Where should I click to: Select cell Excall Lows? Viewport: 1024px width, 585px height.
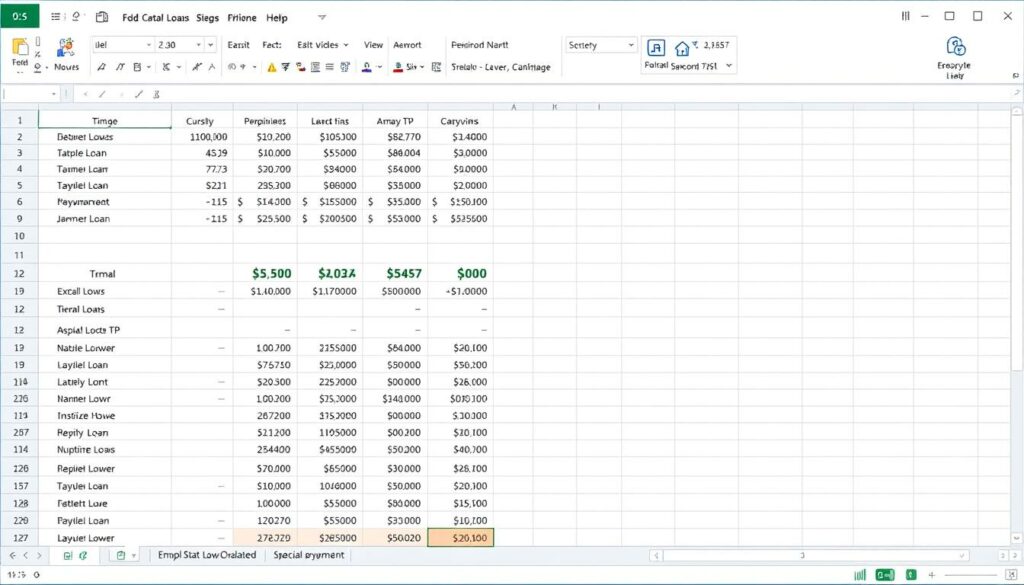pos(104,291)
